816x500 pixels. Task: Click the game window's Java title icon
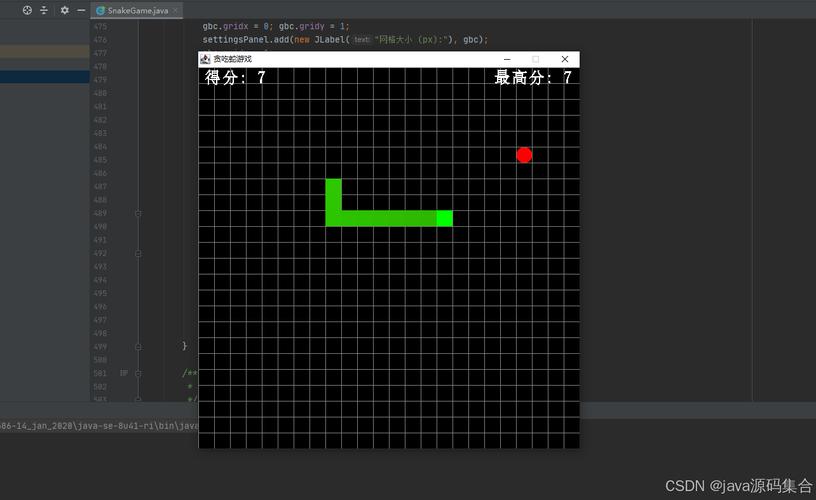coord(205,59)
